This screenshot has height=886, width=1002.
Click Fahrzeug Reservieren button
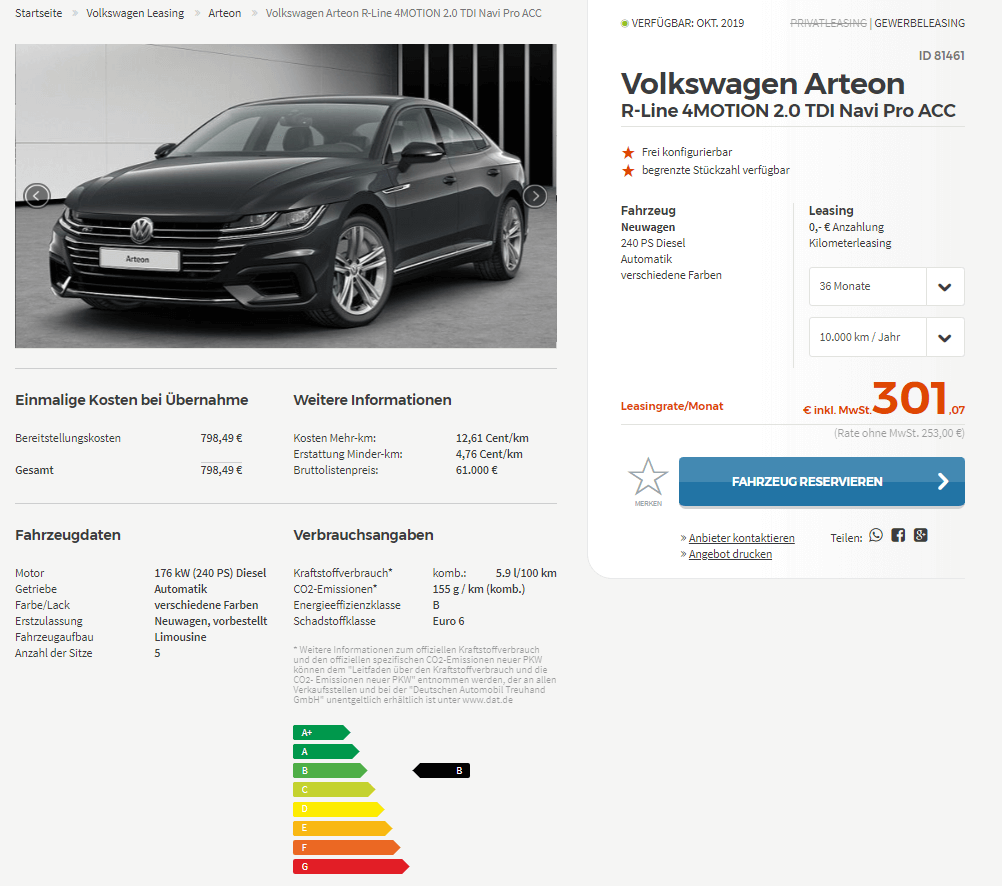tap(821, 481)
